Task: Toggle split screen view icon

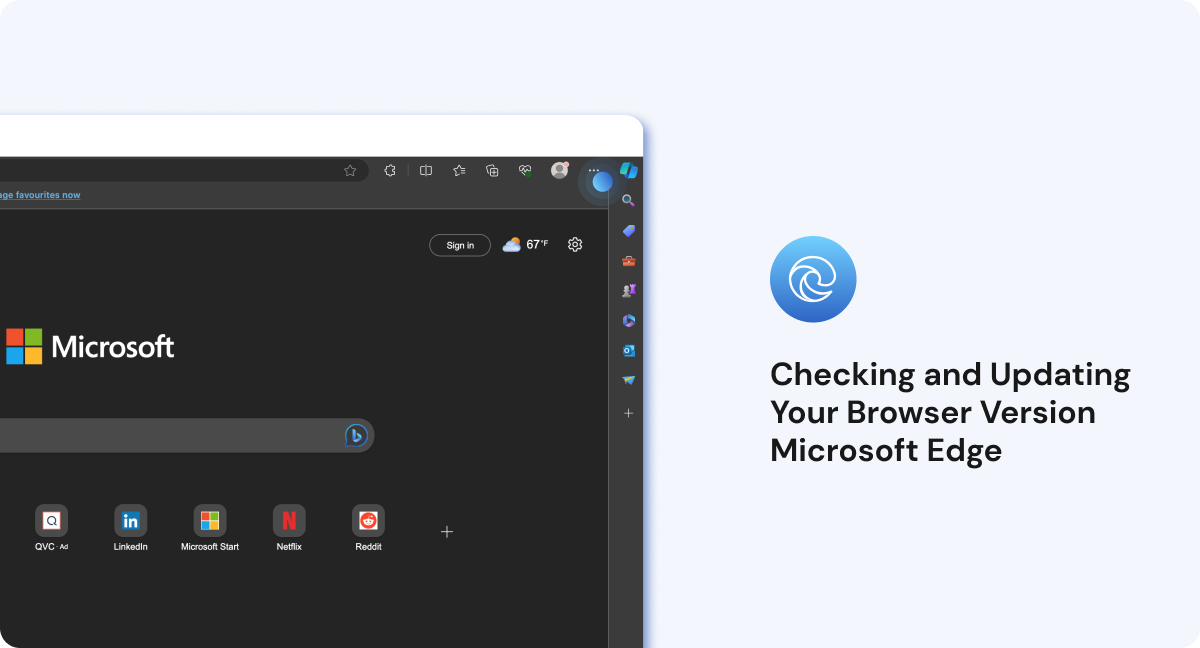Action: click(x=426, y=171)
